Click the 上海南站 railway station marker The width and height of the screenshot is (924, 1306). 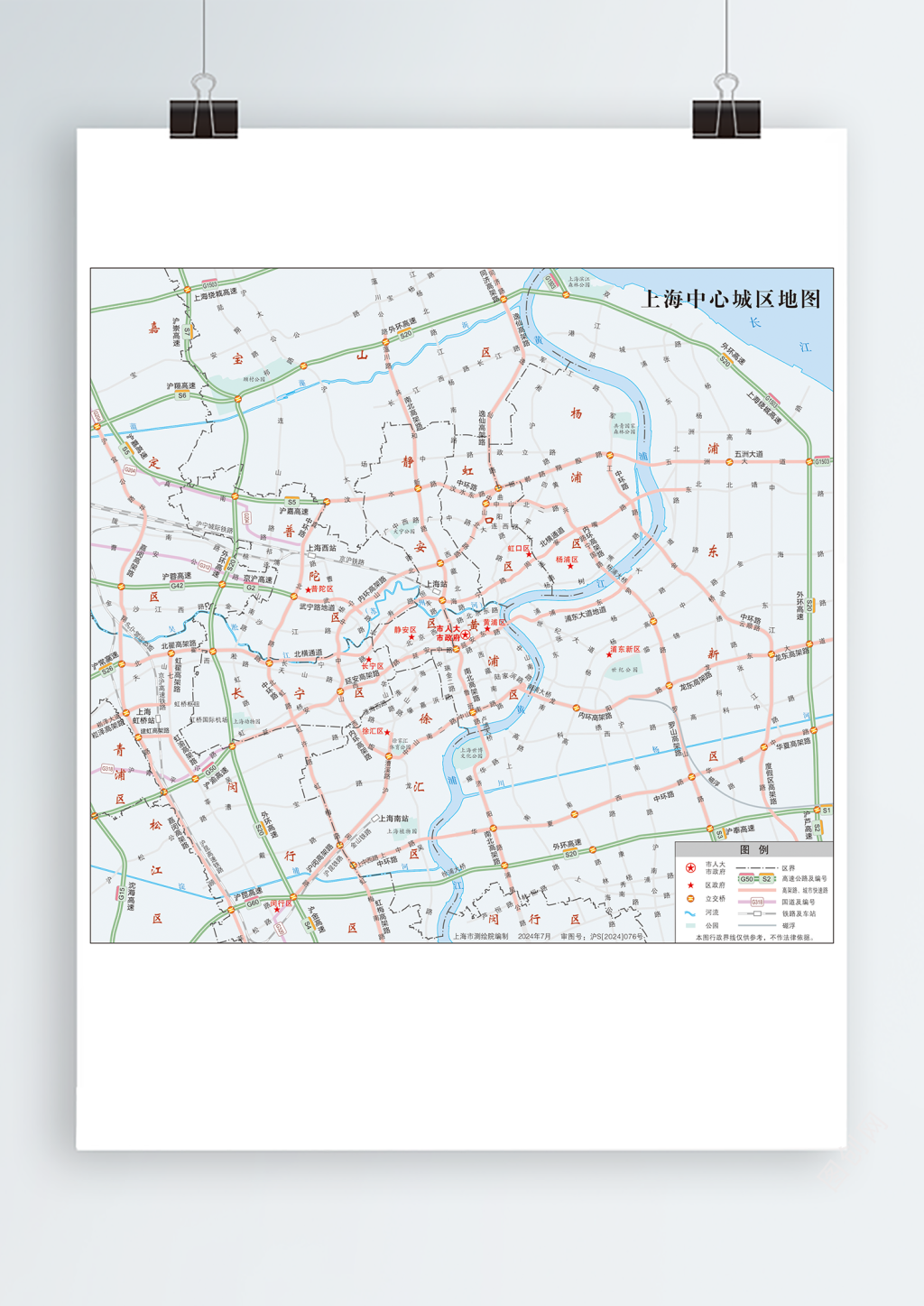click(x=375, y=819)
